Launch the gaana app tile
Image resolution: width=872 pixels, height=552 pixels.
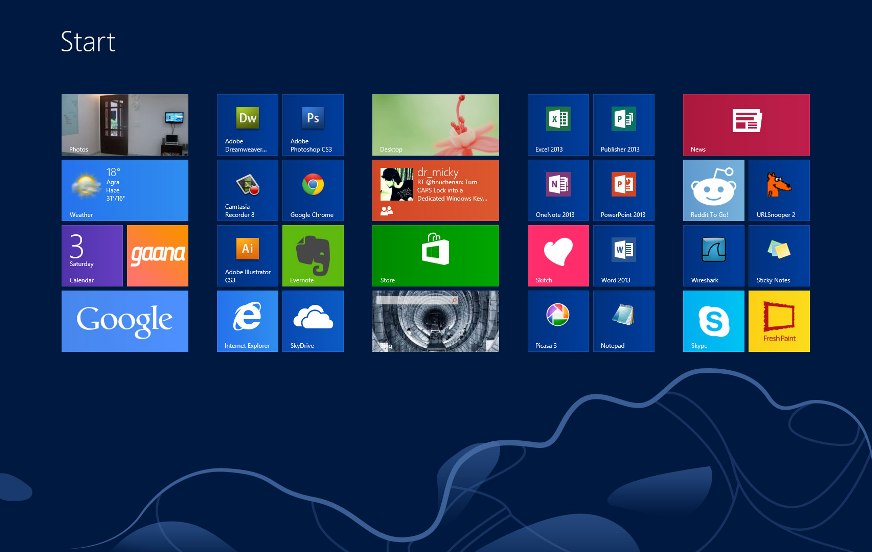pos(157,256)
